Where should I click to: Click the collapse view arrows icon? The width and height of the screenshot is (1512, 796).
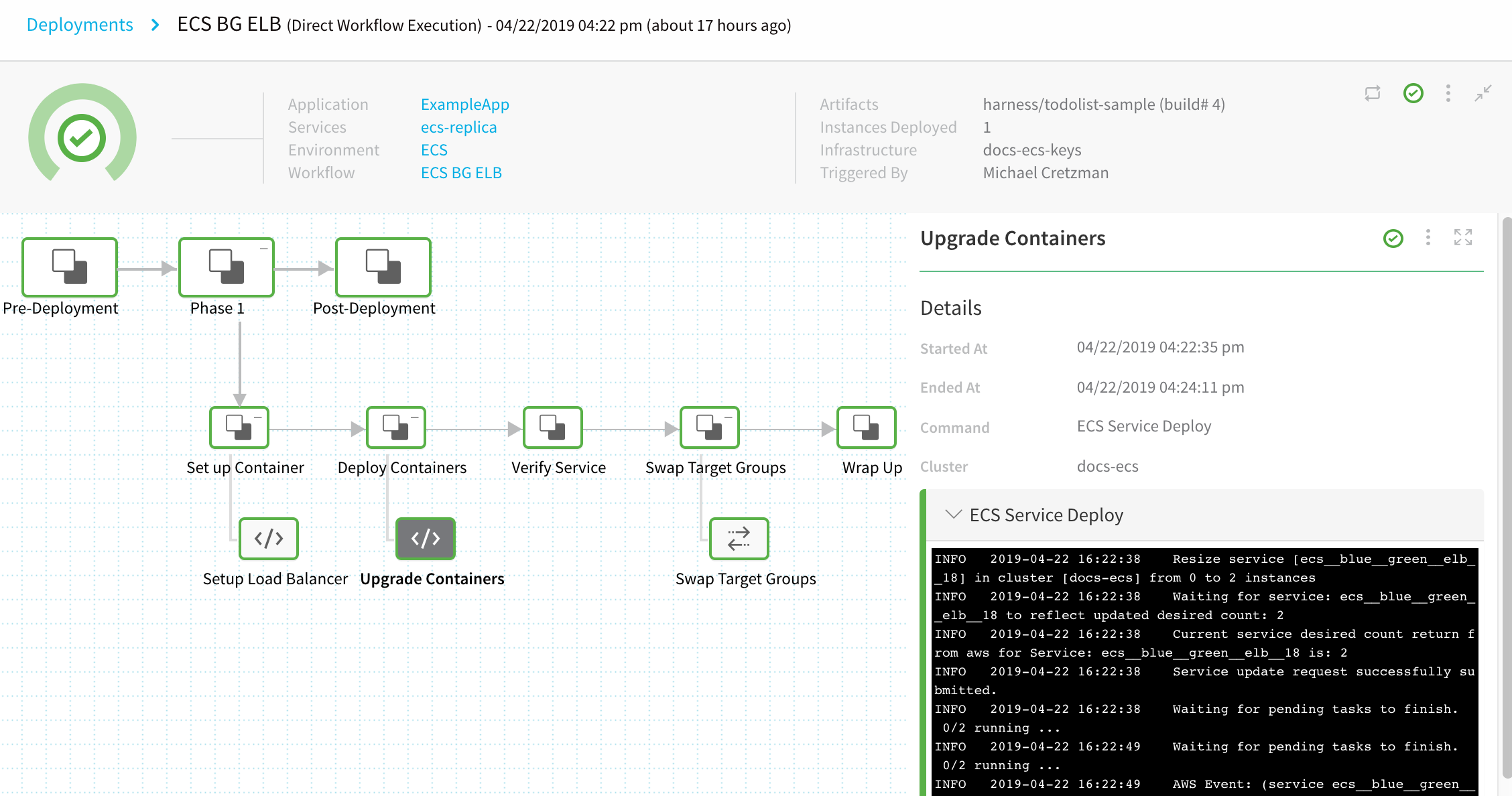(1483, 93)
